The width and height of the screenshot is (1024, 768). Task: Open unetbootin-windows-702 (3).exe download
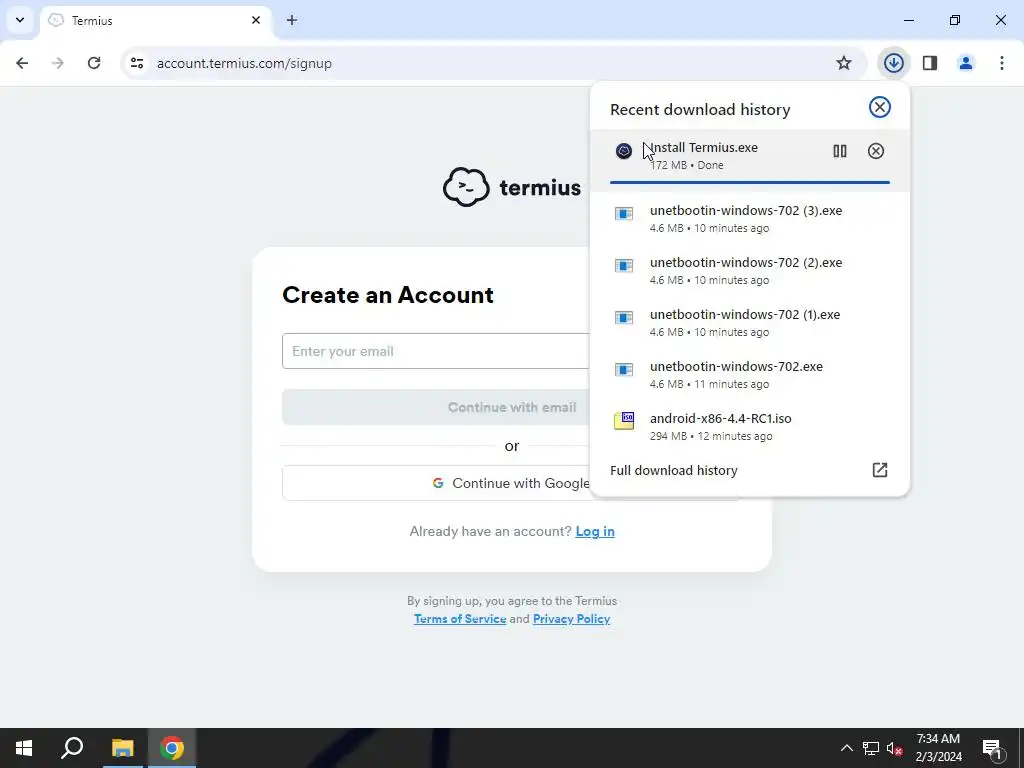749,219
